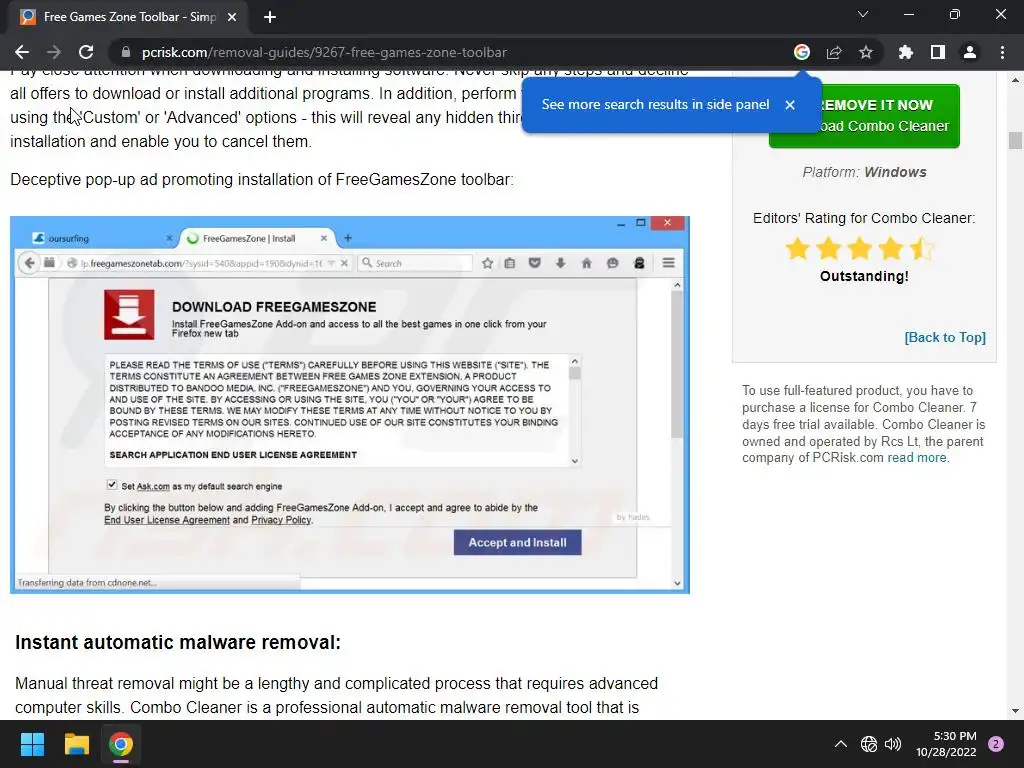Bookmark this page with the star icon
The height and width of the screenshot is (768, 1024).
click(866, 52)
